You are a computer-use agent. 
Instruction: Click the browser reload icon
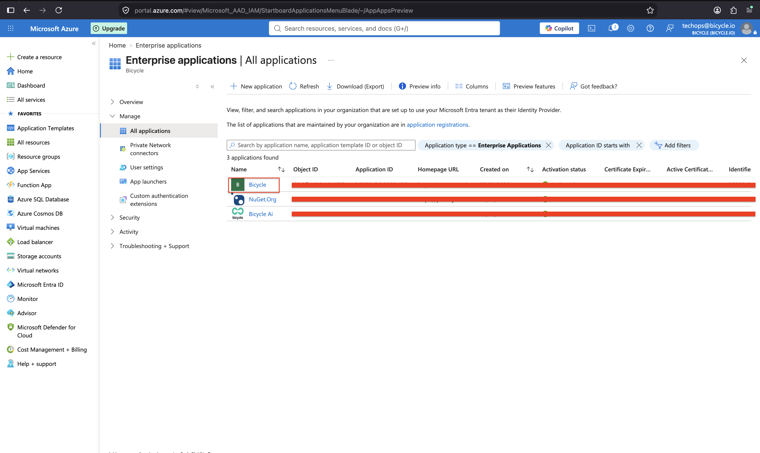coord(59,10)
